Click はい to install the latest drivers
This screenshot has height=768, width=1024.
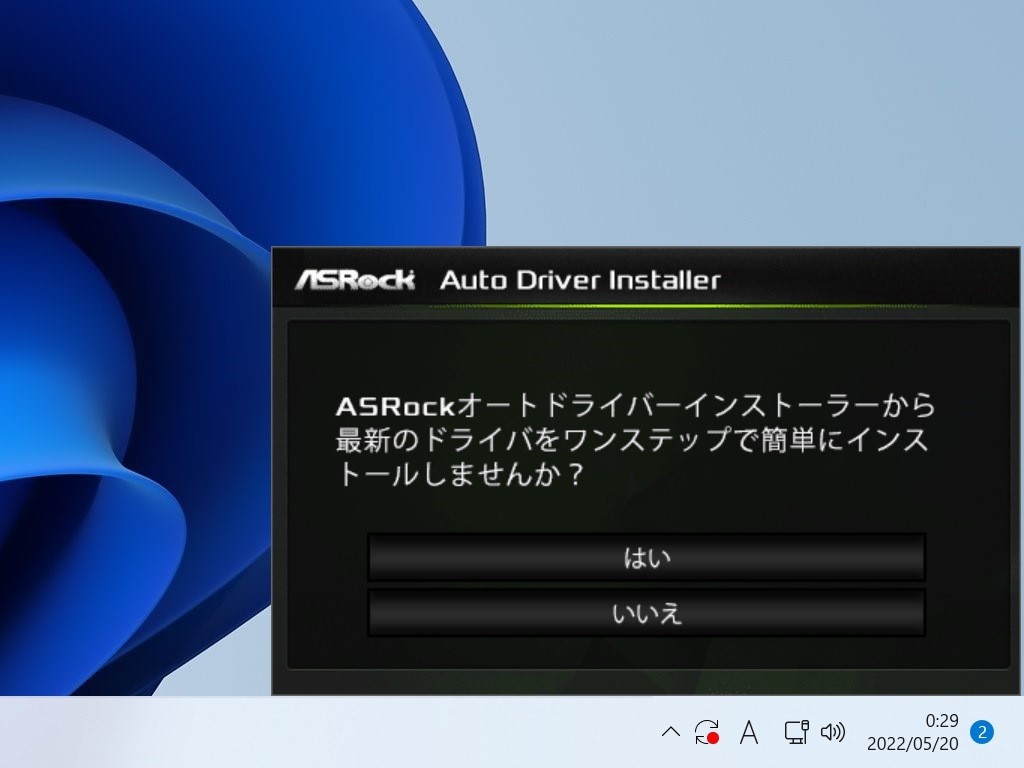click(x=646, y=557)
